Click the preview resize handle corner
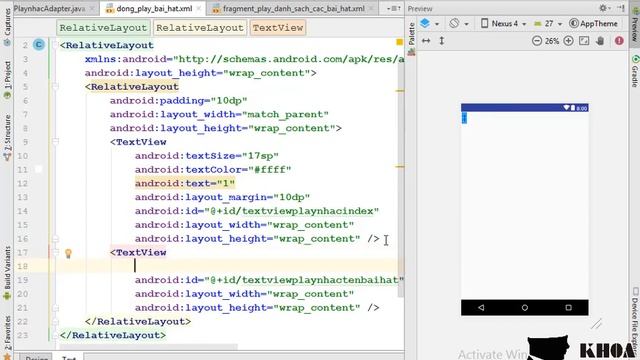The image size is (640, 360). pos(596,324)
